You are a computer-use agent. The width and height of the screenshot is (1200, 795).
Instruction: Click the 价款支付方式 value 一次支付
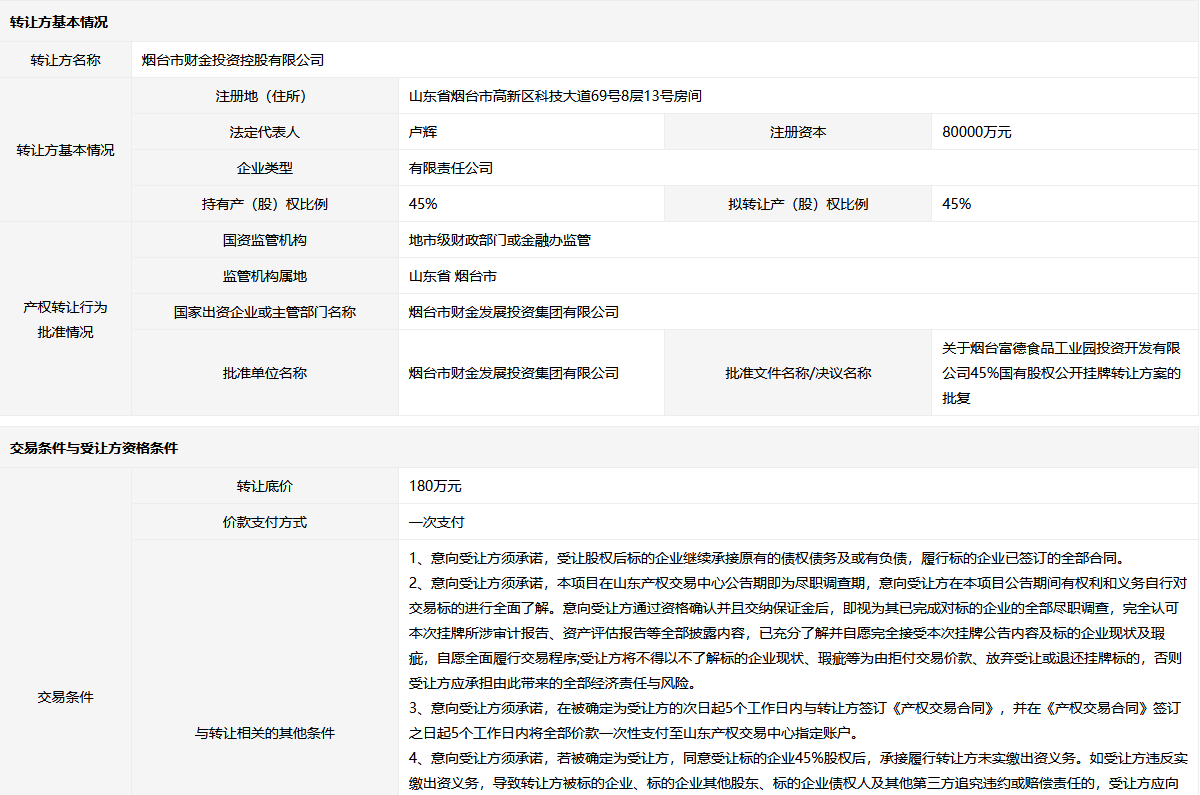(437, 522)
